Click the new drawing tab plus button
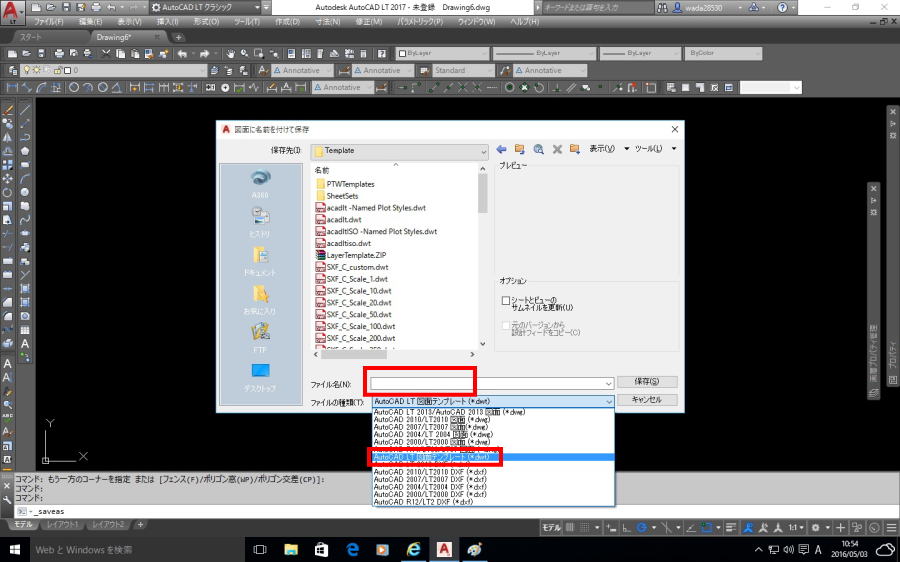900x562 pixels. coord(179,37)
